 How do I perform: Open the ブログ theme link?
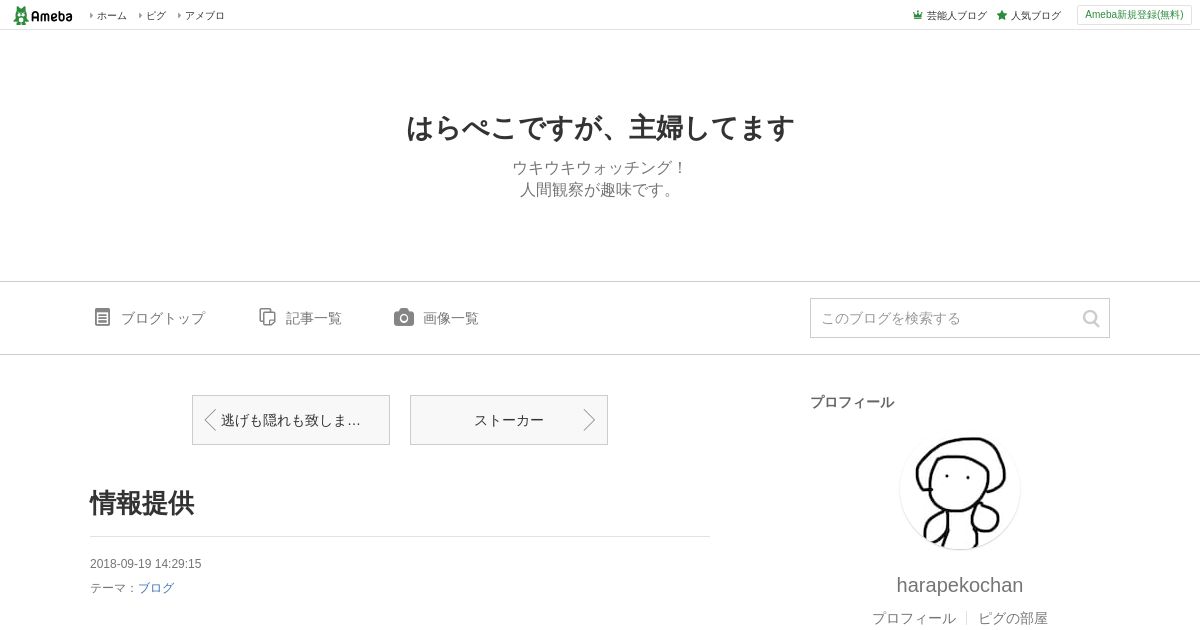tap(156, 588)
